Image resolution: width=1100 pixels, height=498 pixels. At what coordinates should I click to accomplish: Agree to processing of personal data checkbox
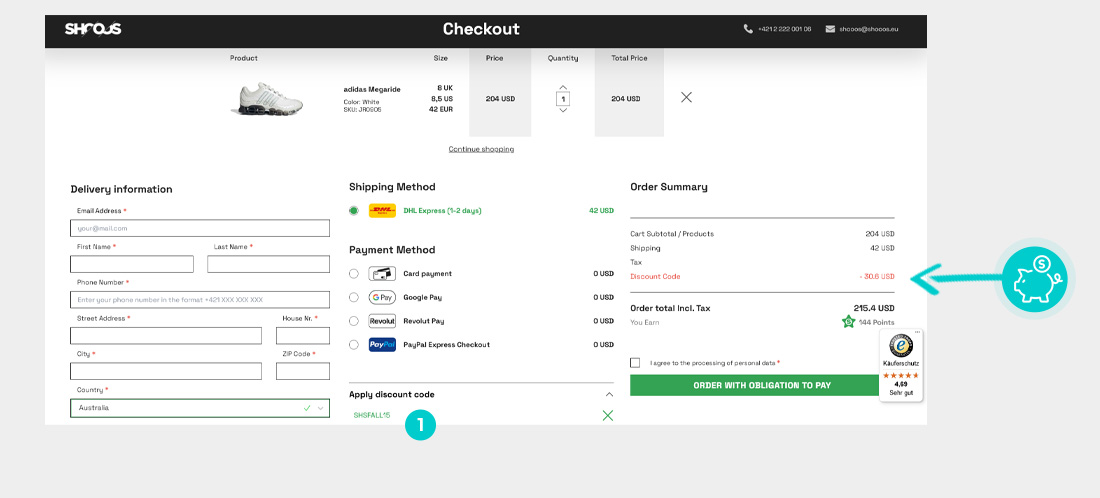pyautogui.click(x=635, y=363)
